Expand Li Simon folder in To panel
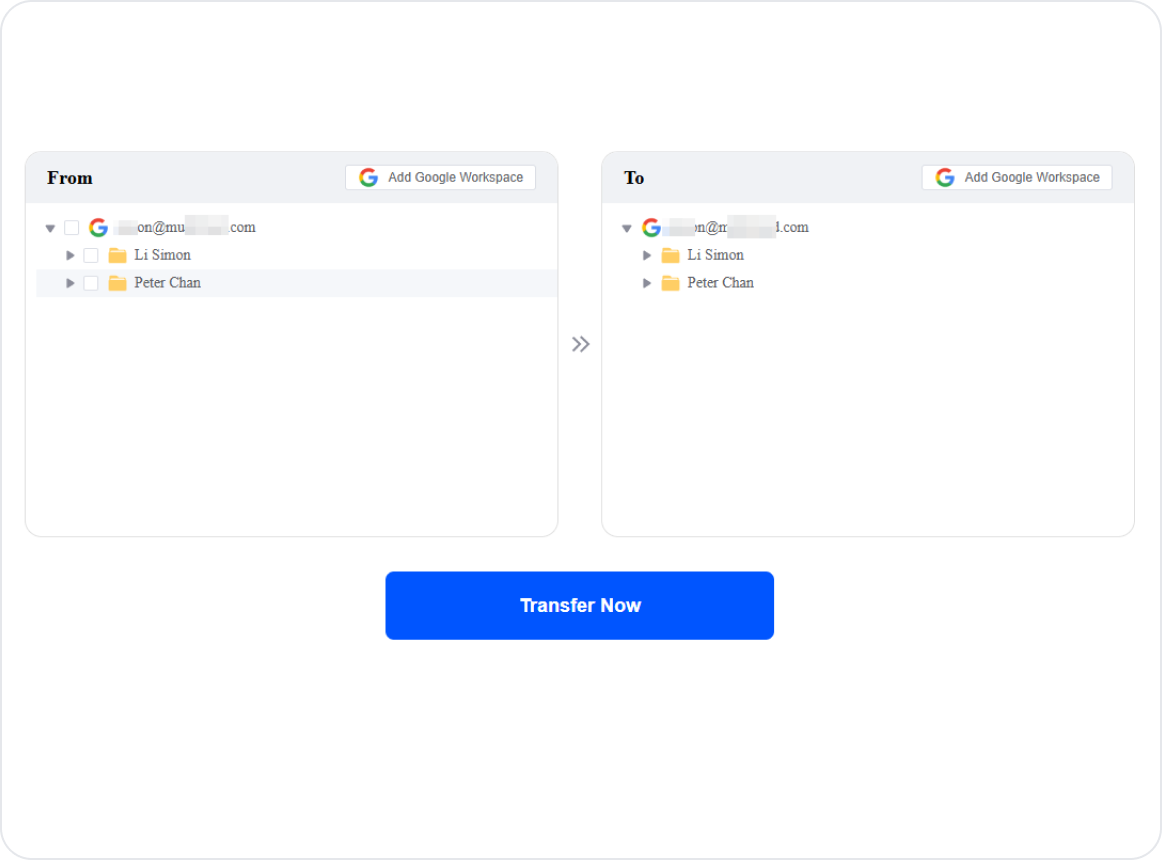The width and height of the screenshot is (1162, 860). [x=647, y=255]
